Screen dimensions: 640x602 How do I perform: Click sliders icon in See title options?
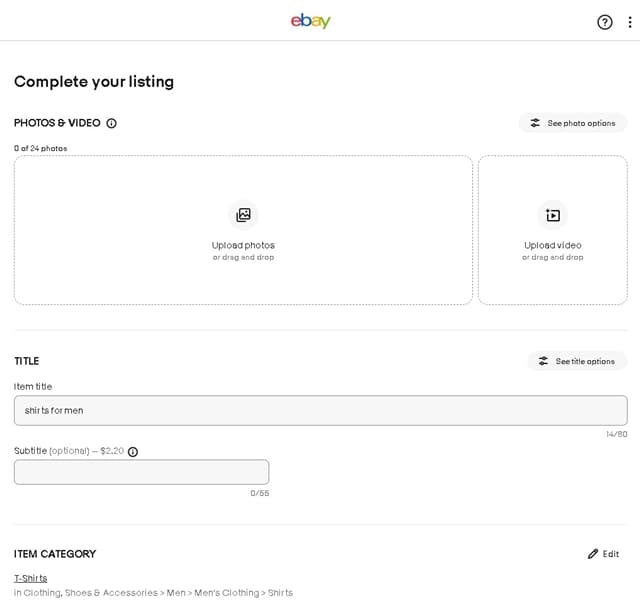pos(543,361)
